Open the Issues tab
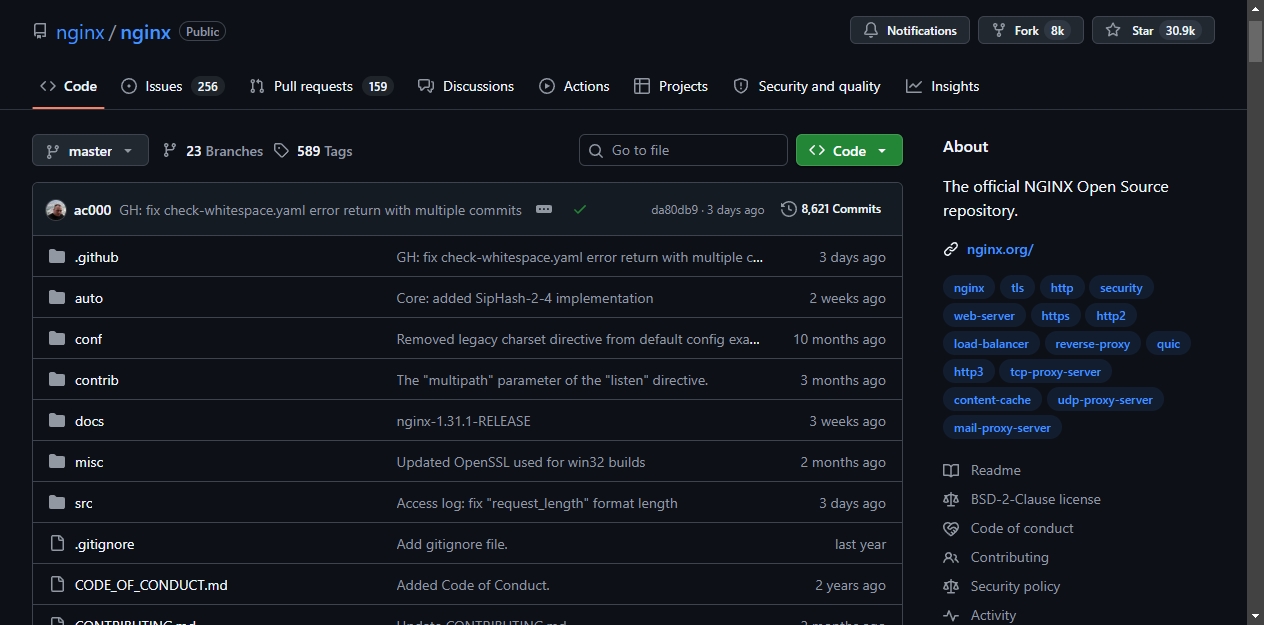The width and height of the screenshot is (1264, 625). coord(172,86)
